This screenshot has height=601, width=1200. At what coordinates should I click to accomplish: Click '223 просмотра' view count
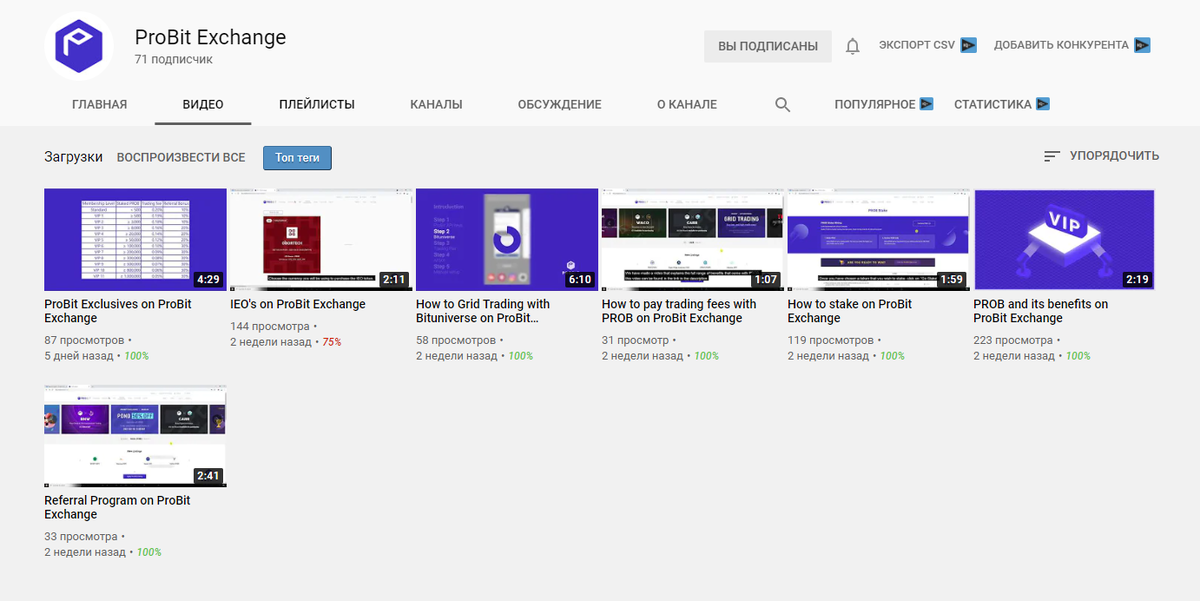(1013, 341)
